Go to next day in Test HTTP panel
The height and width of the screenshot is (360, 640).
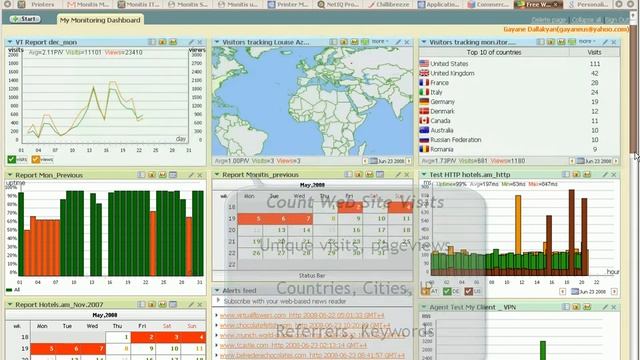pos(613,291)
